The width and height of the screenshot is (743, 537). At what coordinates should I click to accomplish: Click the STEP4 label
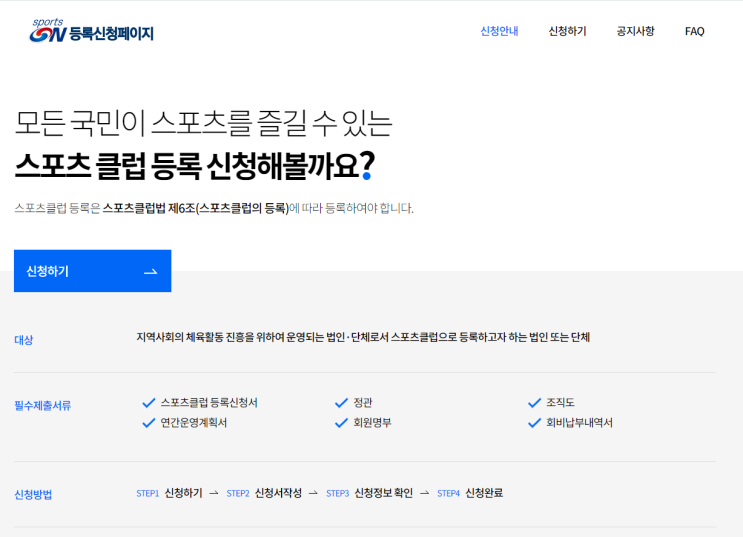click(x=448, y=493)
